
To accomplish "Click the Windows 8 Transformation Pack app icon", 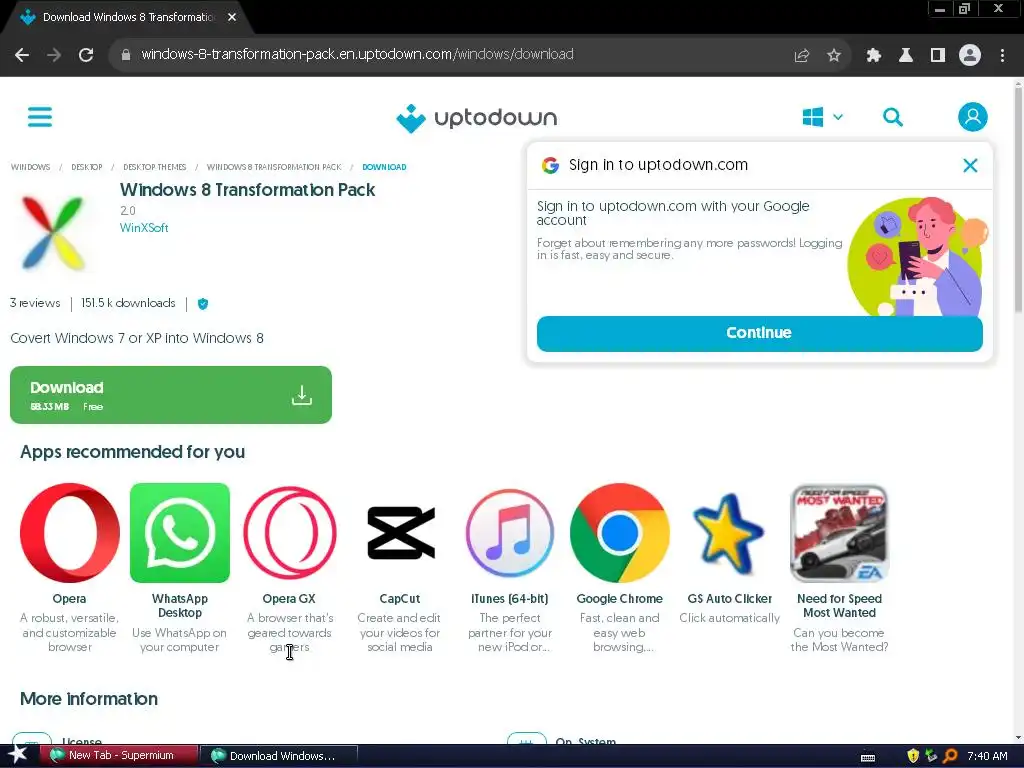I will point(54,232).
